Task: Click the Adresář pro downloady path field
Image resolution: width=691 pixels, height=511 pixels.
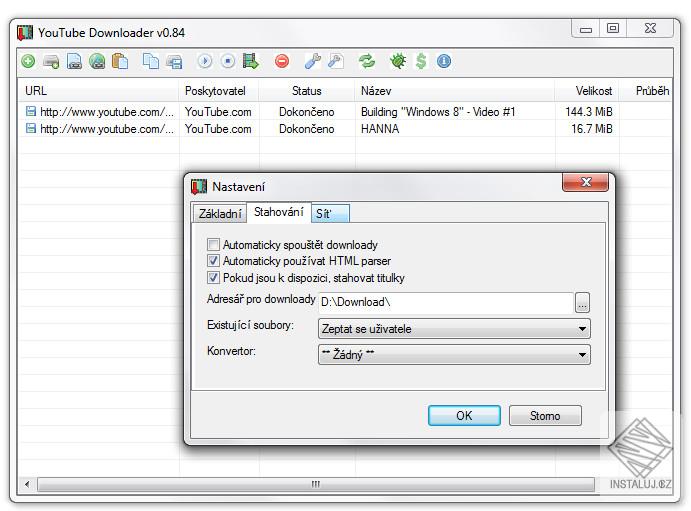Action: click(446, 302)
